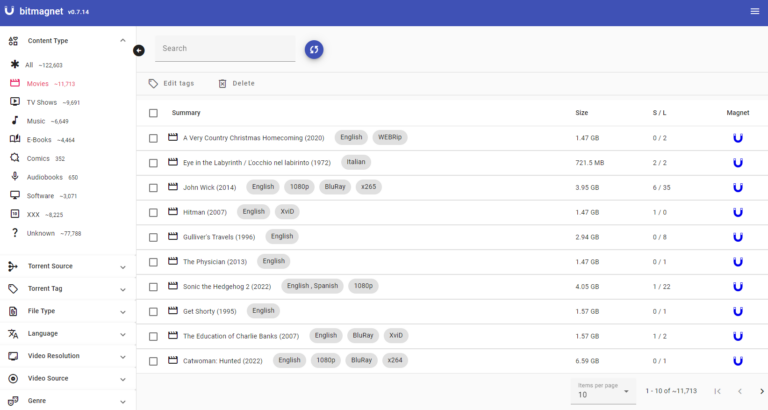Open the Catwoman: Hunted (2022) entry
768x410 pixels.
click(223, 361)
